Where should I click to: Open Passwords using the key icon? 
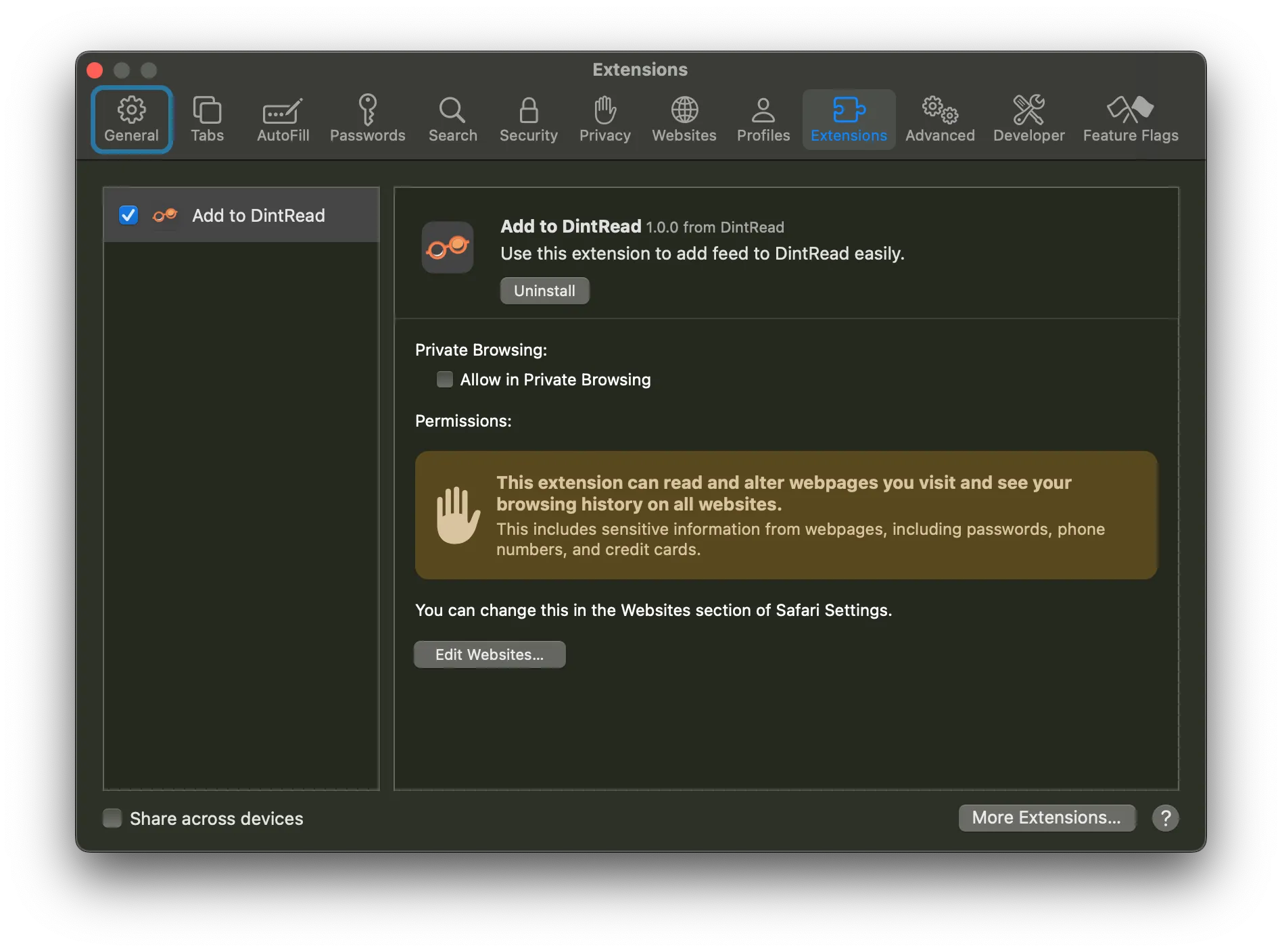tap(369, 110)
